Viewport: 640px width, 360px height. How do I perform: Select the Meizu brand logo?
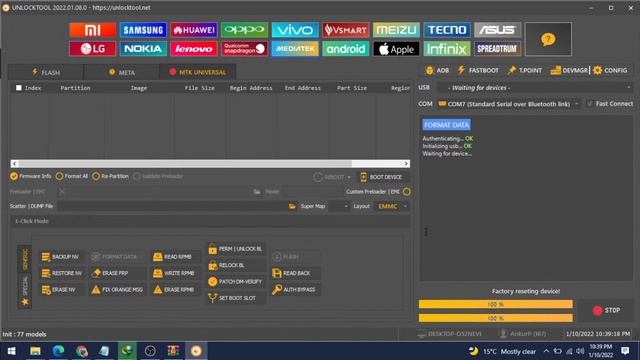(396, 30)
